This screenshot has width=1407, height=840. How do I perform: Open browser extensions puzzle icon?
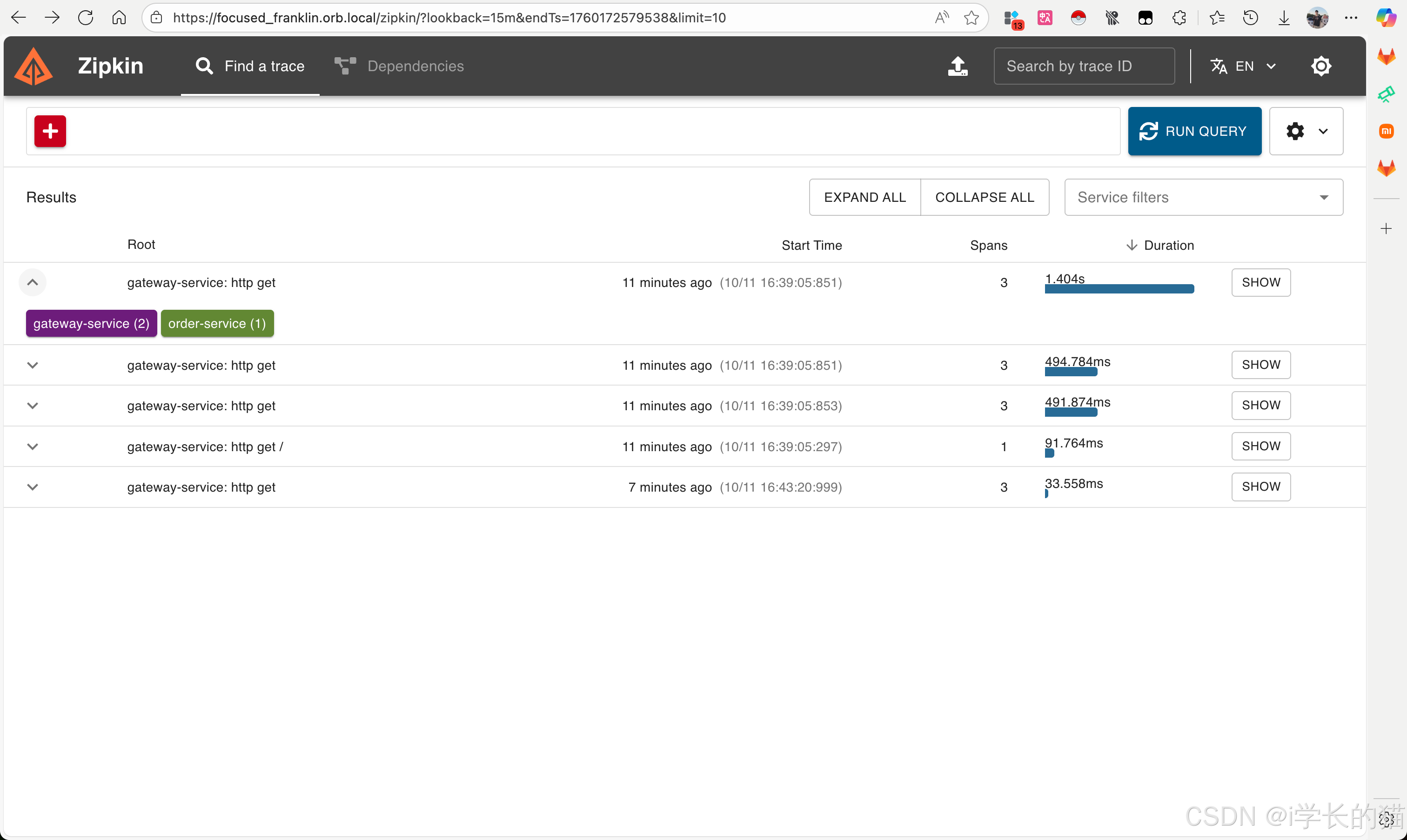(x=1179, y=18)
